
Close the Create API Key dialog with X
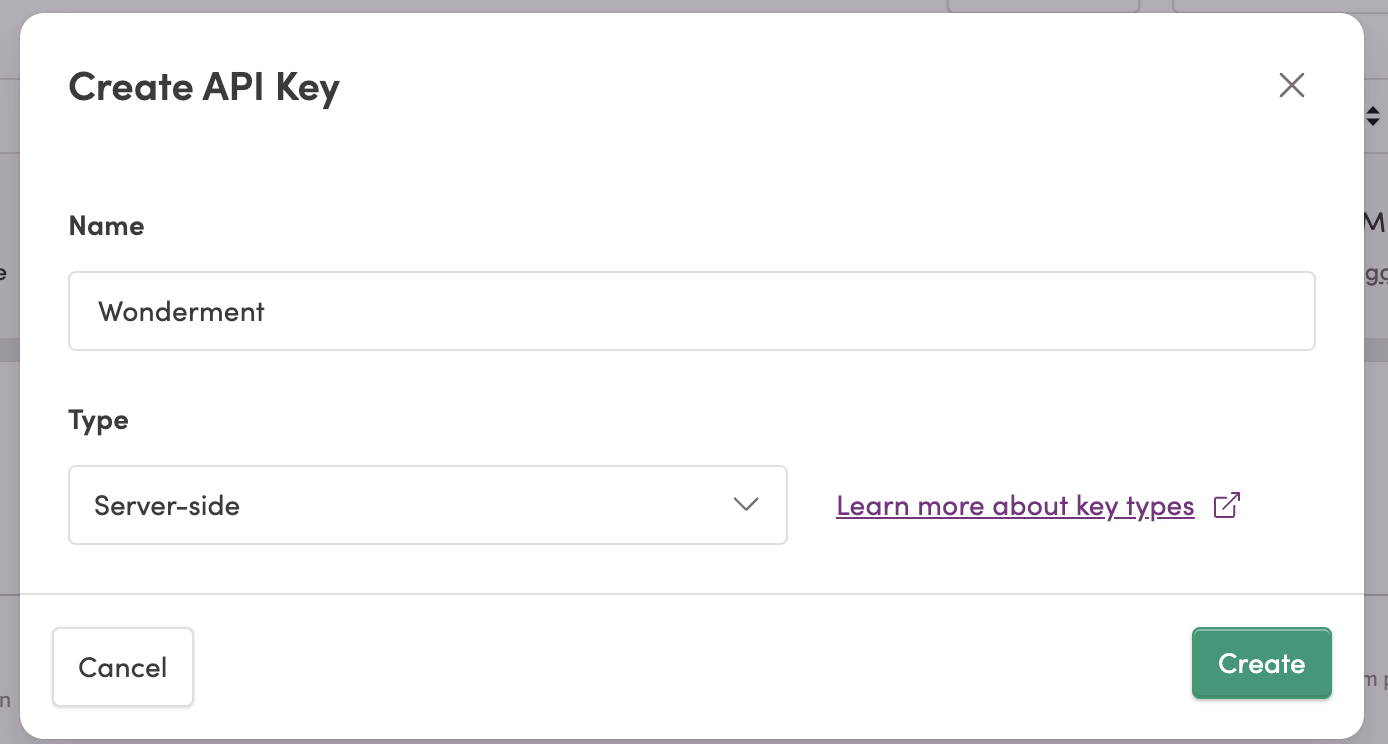pyautogui.click(x=1292, y=86)
